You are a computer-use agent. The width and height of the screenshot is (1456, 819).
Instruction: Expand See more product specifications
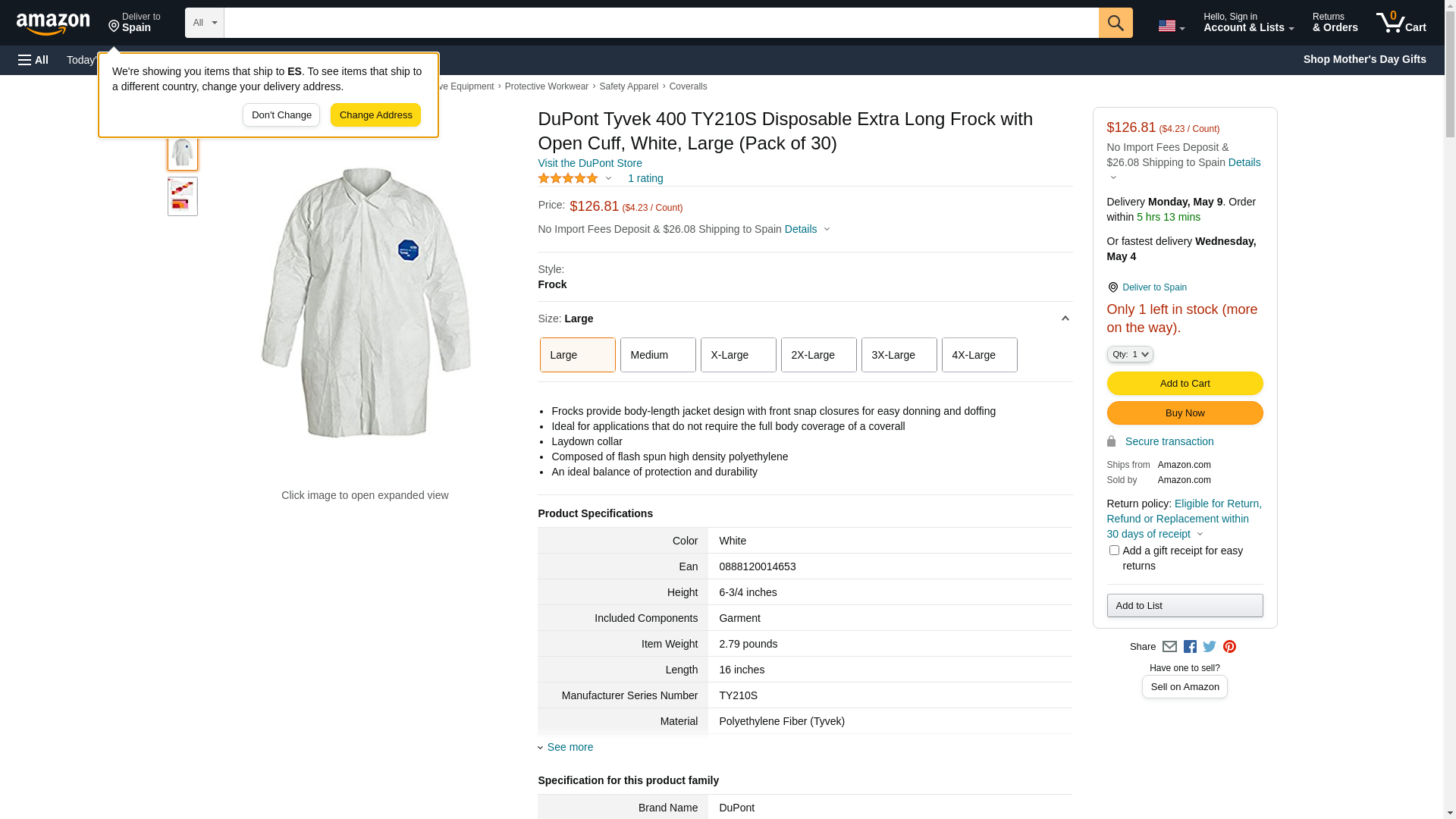tap(570, 747)
